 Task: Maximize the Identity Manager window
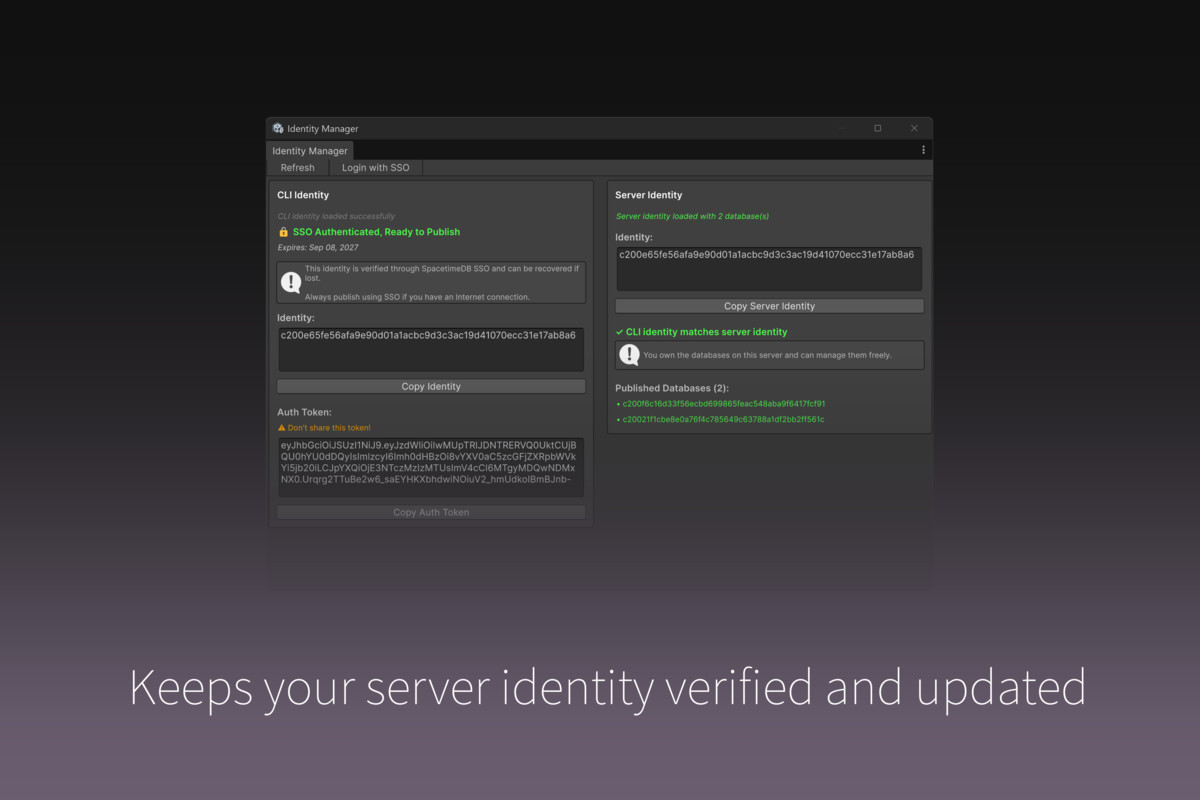[x=878, y=129]
